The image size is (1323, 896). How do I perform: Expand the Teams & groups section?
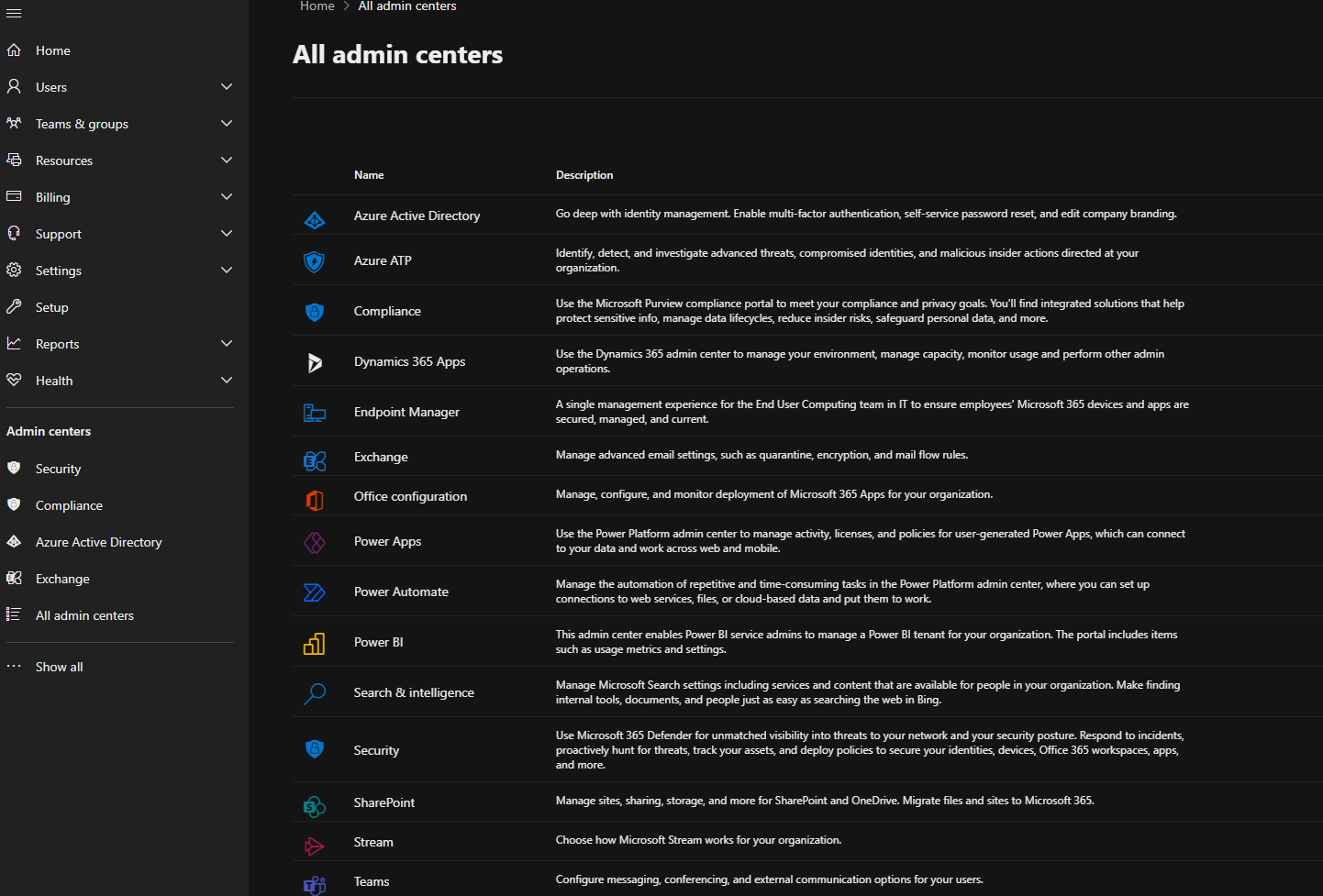click(227, 124)
